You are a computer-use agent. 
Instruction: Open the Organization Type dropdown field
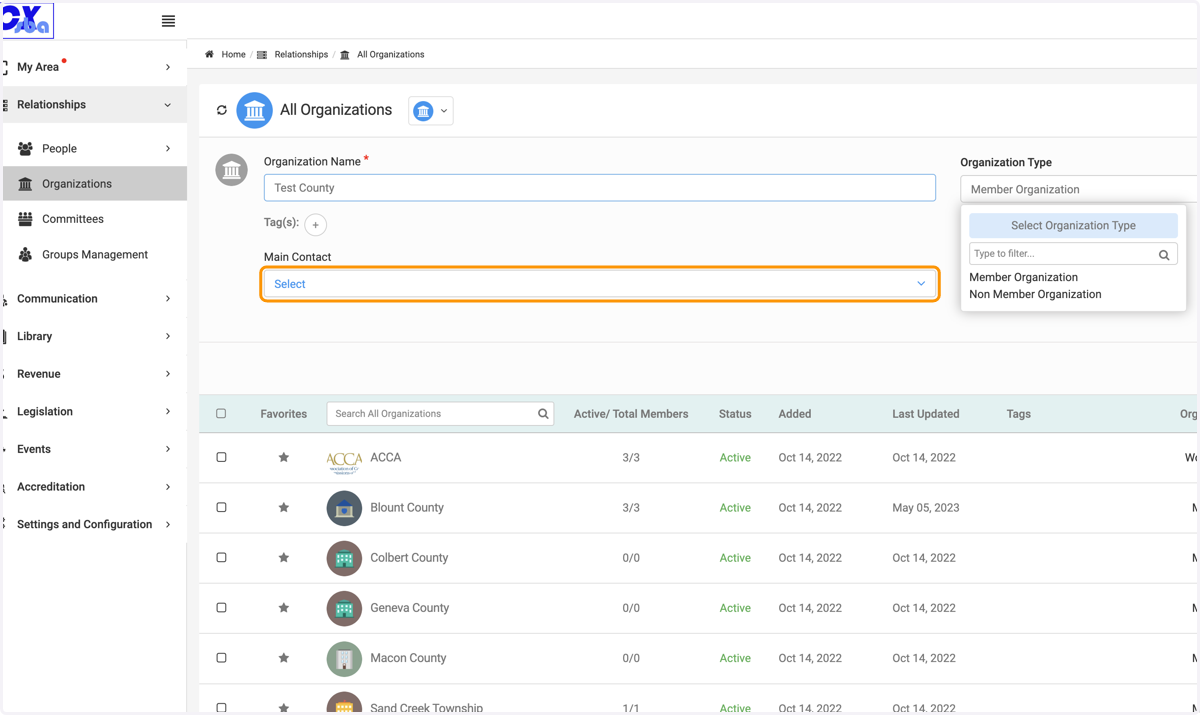click(x=1078, y=189)
